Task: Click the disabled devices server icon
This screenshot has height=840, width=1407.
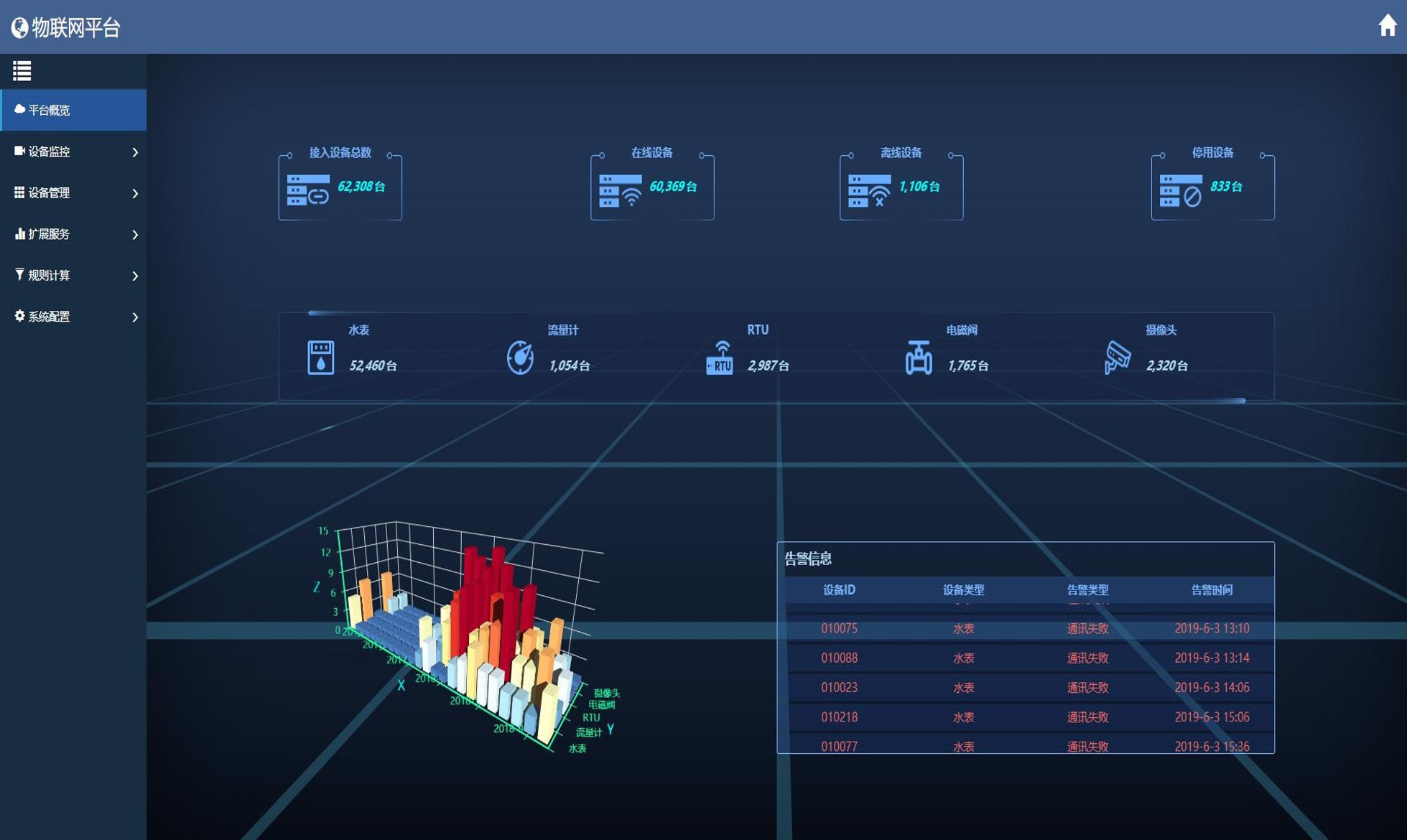Action: click(x=1181, y=190)
